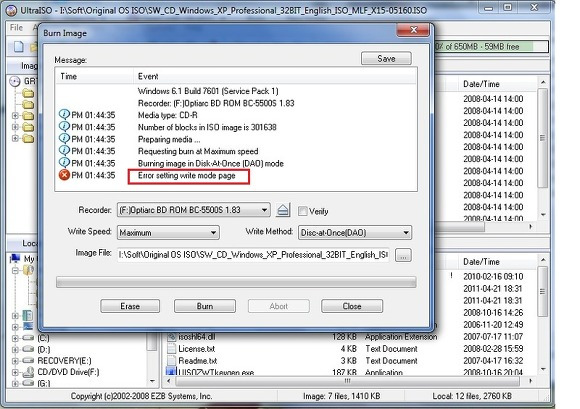Click the Readme.txt file icon

171,361
